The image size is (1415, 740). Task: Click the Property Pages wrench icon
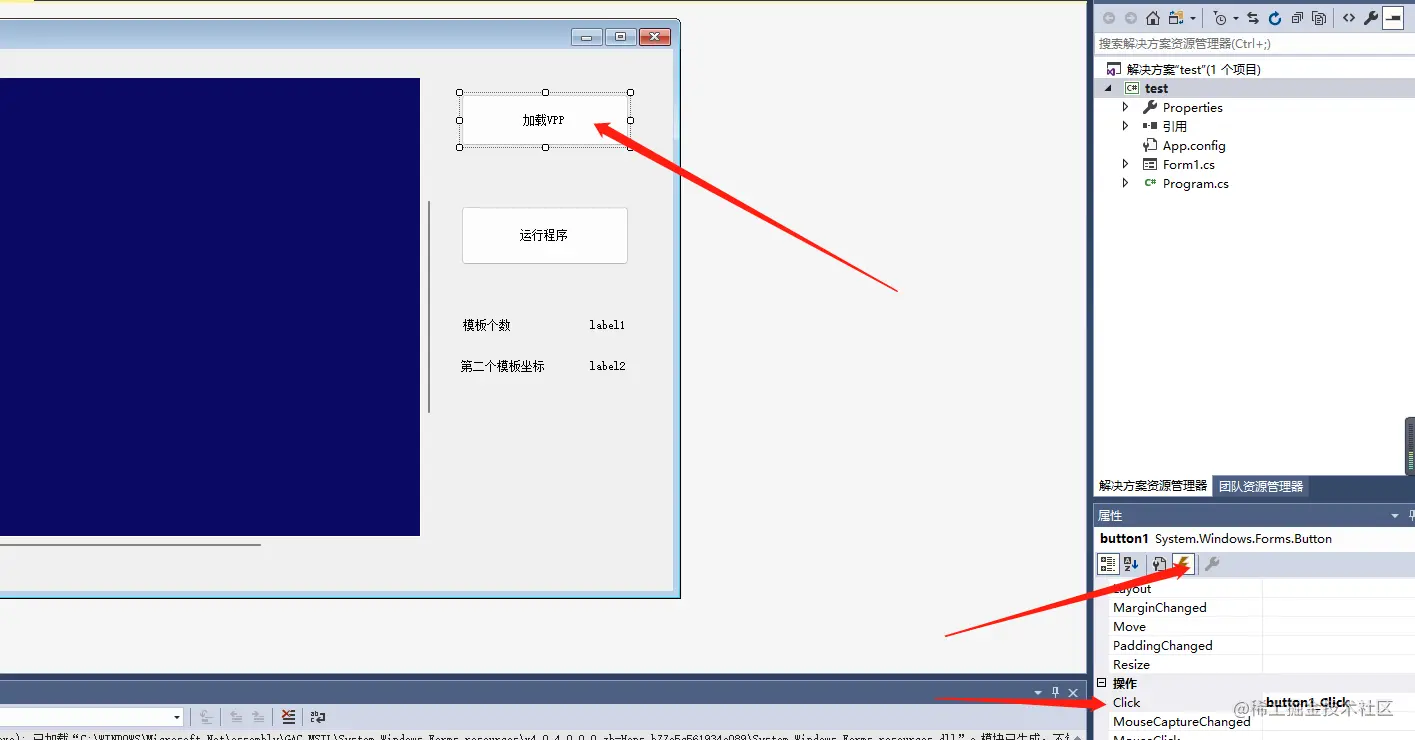pyautogui.click(x=1211, y=565)
